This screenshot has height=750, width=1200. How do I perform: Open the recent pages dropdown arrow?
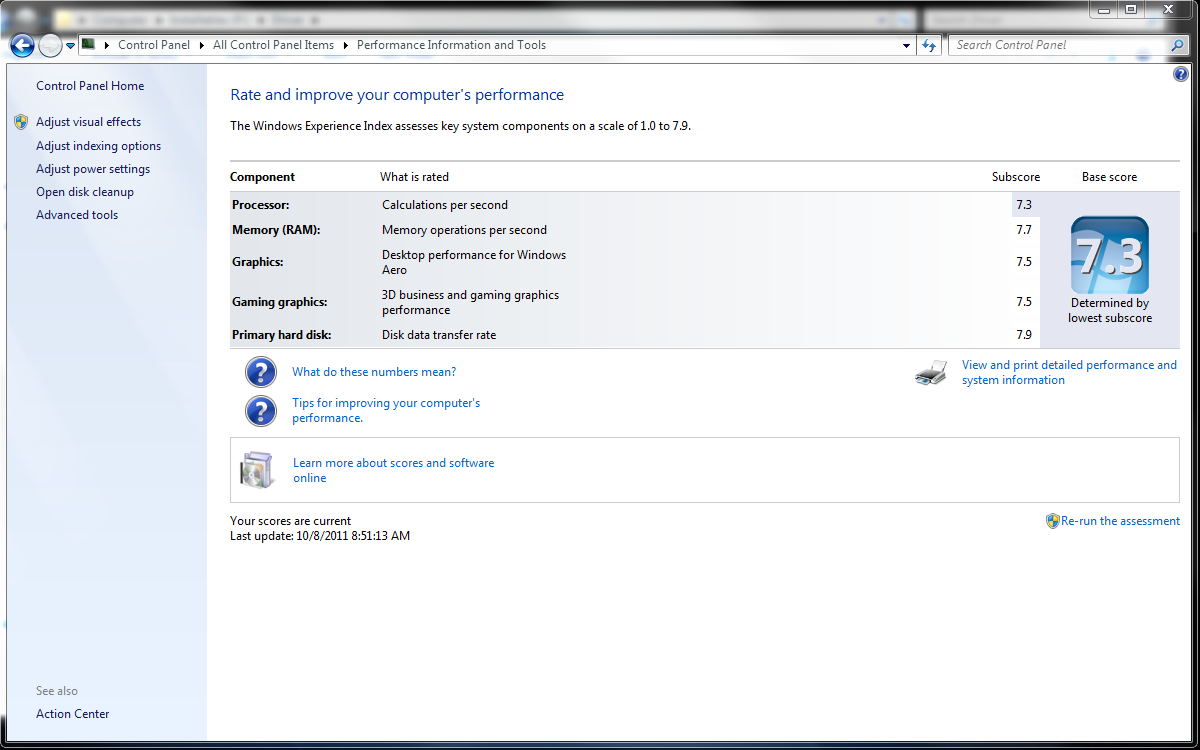[71, 45]
